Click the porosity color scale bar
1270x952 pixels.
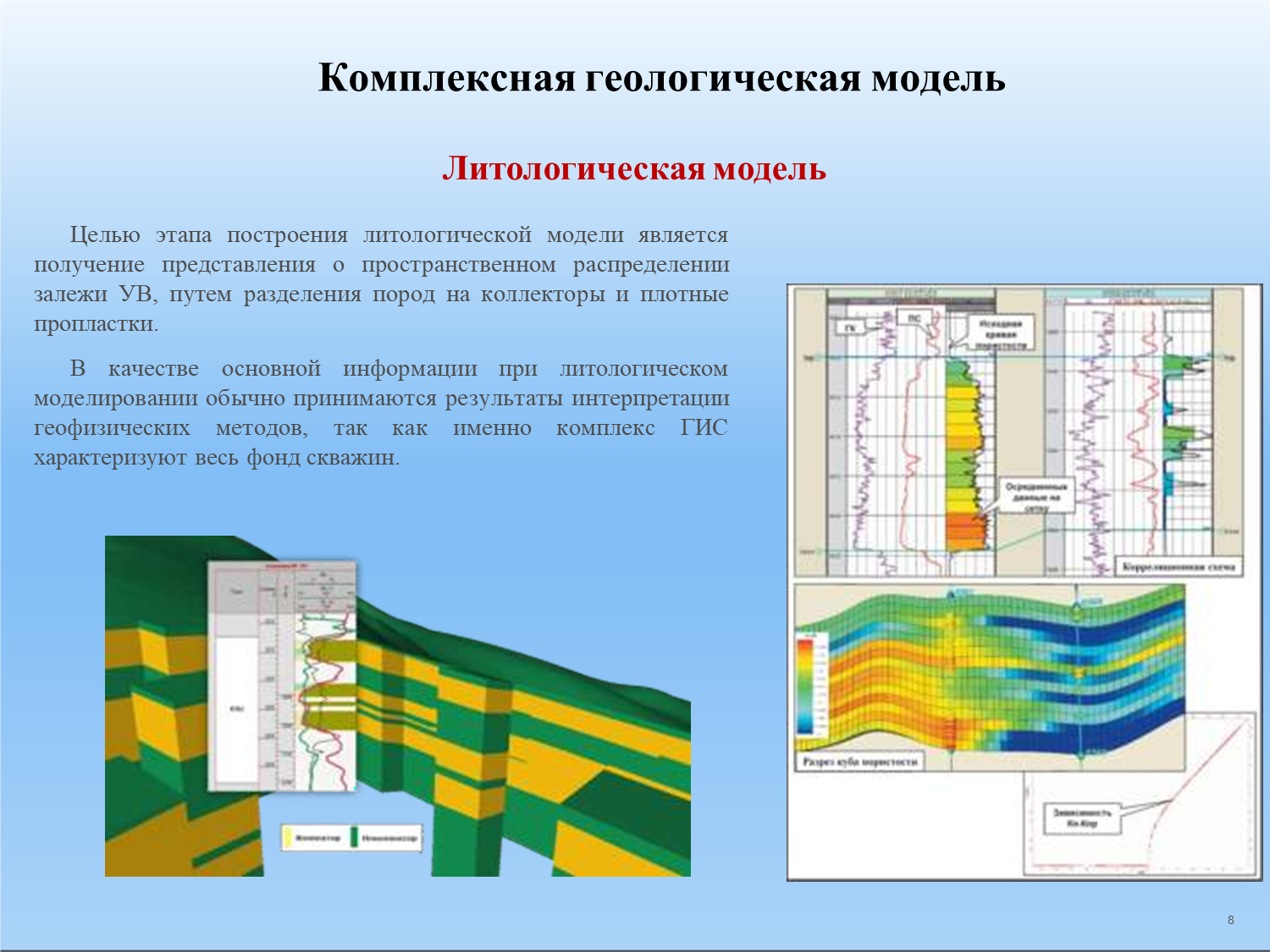point(804,685)
